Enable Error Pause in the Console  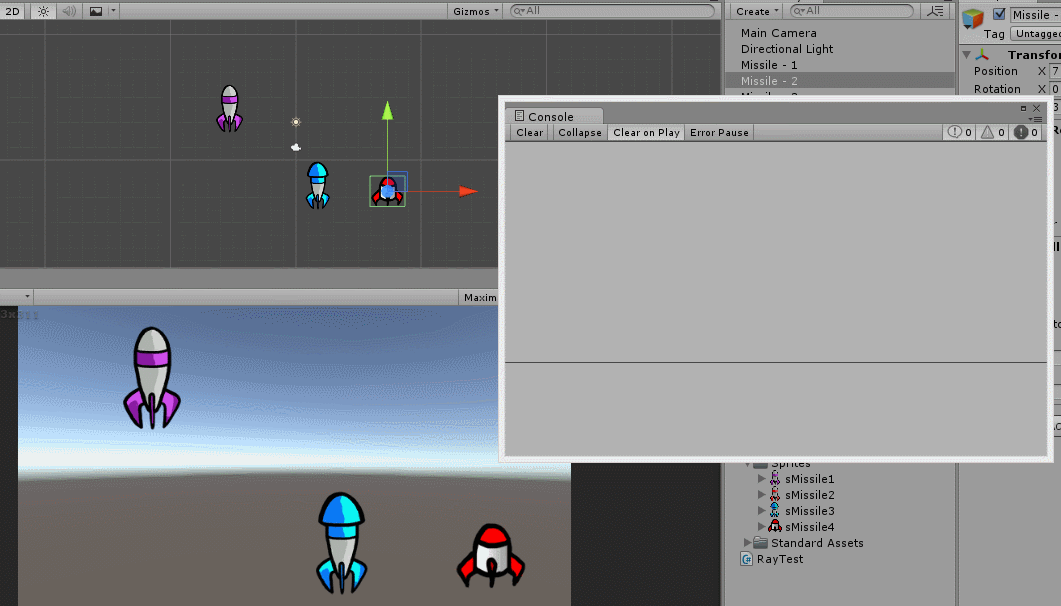tap(718, 132)
